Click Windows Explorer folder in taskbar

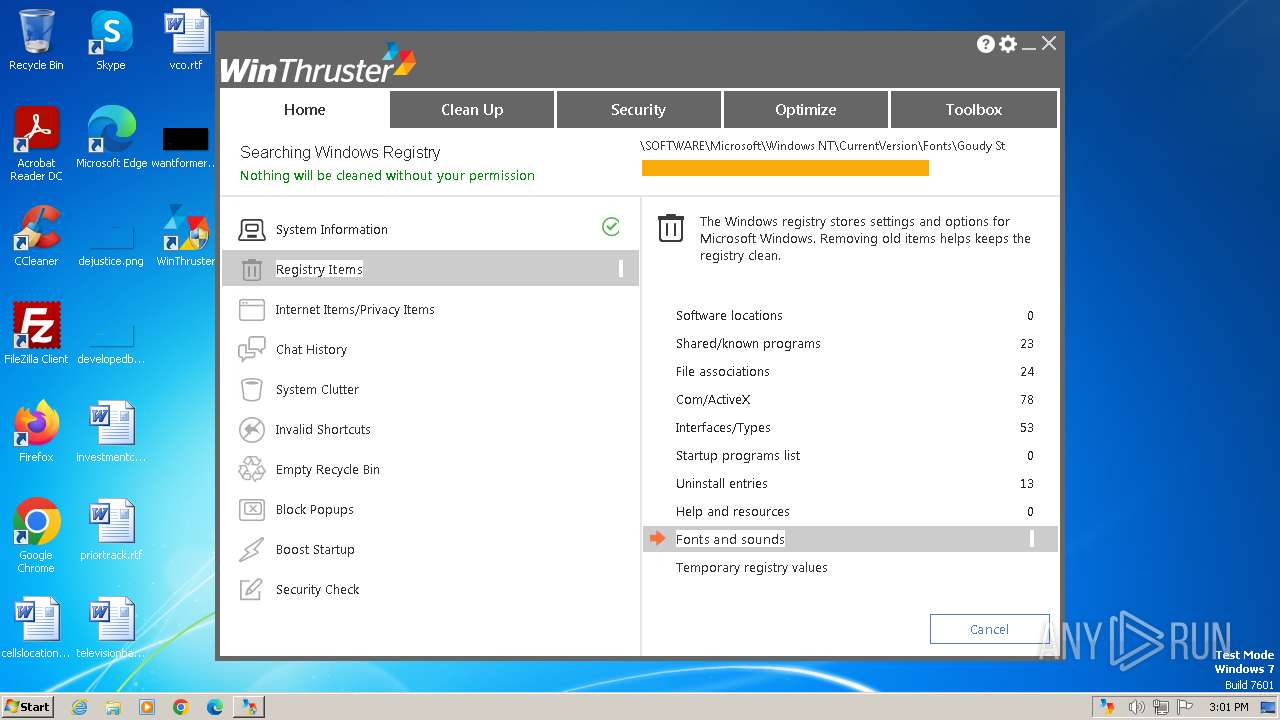pos(113,707)
